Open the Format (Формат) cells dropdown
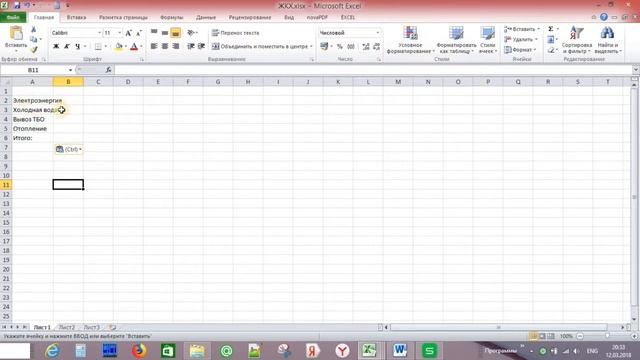Image resolution: width=640 pixels, height=360 pixels. [x=519, y=50]
